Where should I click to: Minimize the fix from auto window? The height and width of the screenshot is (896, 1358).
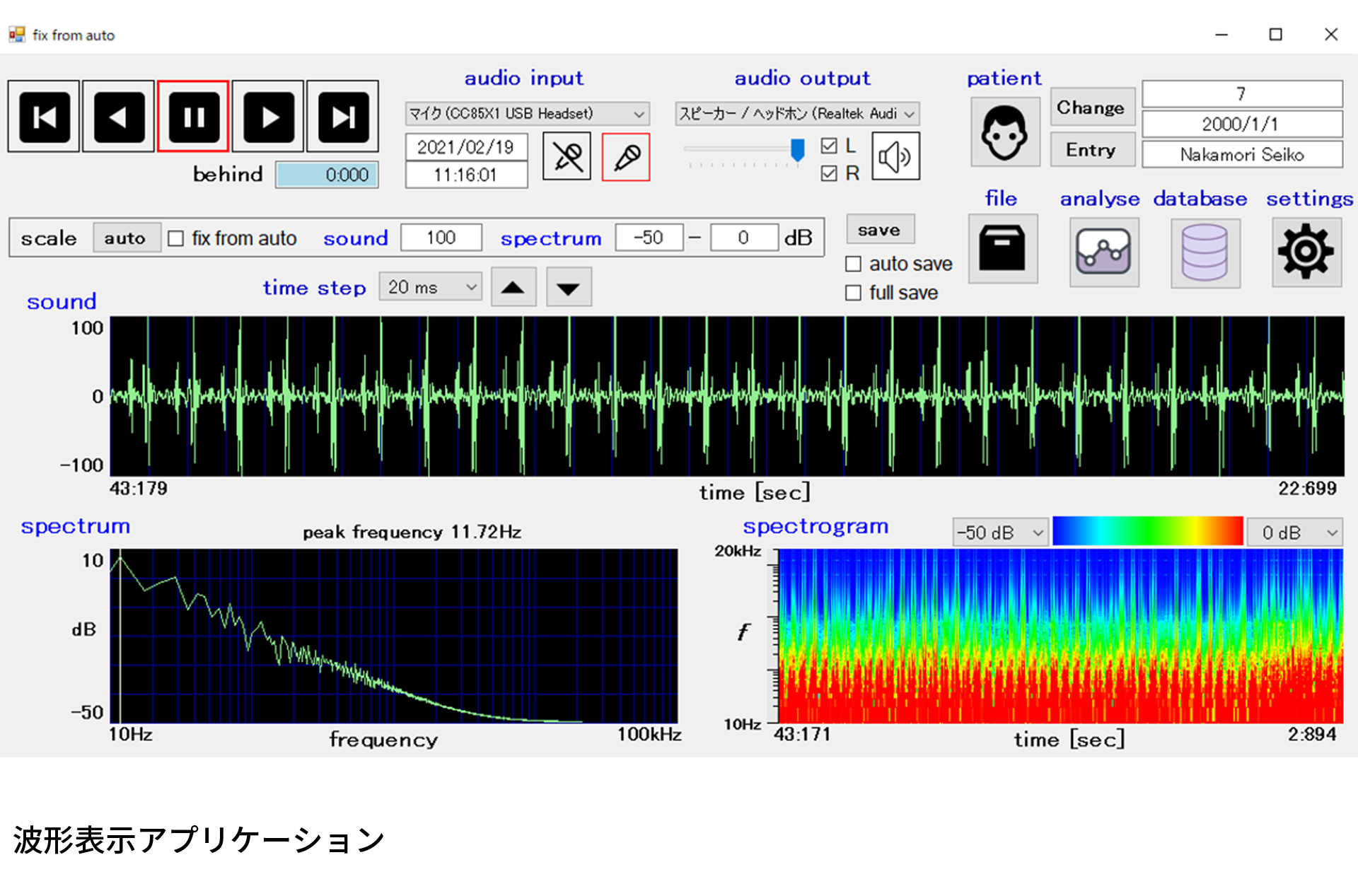coord(1221,35)
